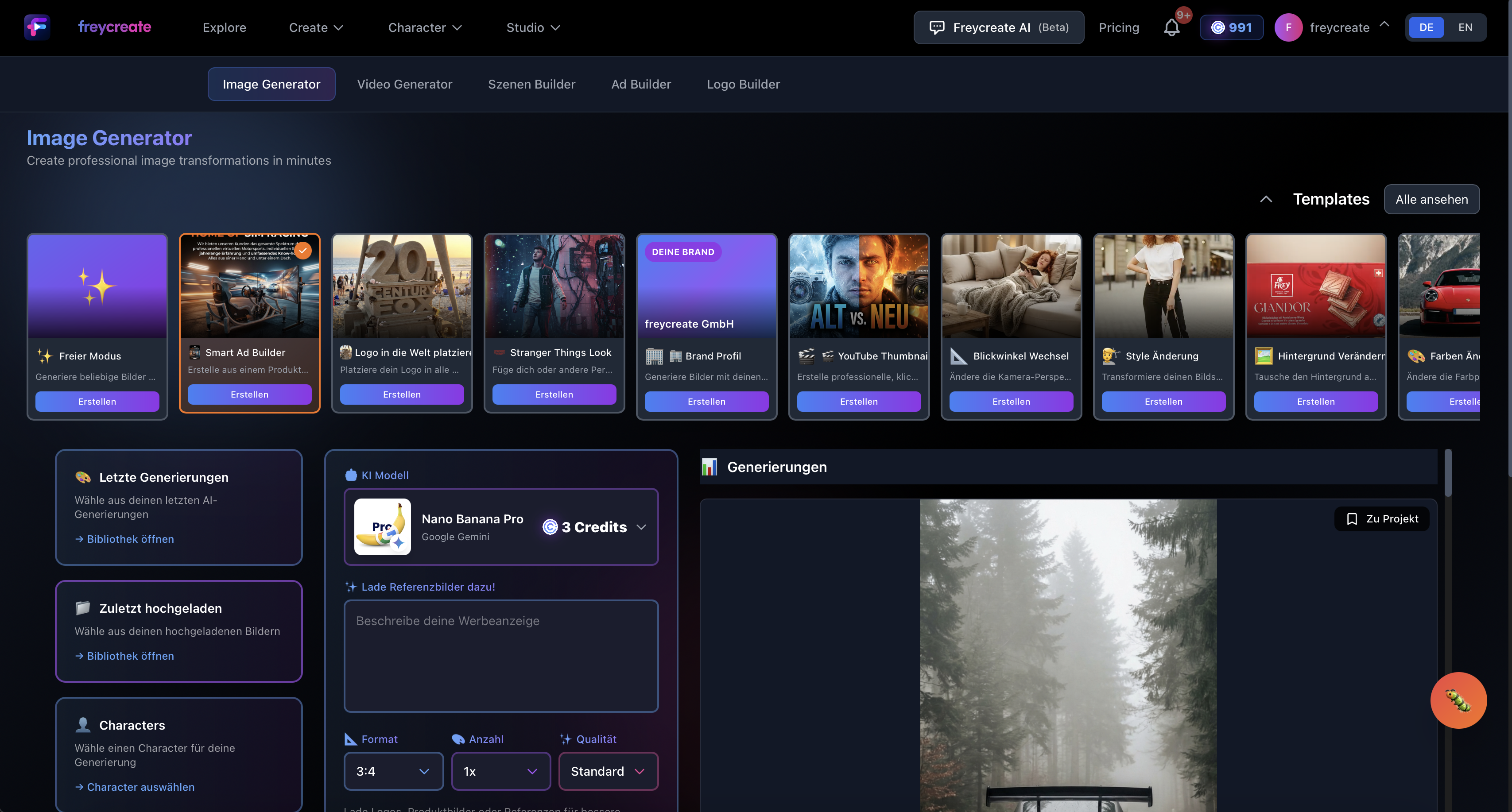Click the freycreate user avatar
This screenshot has height=812, width=1512.
1288,27
